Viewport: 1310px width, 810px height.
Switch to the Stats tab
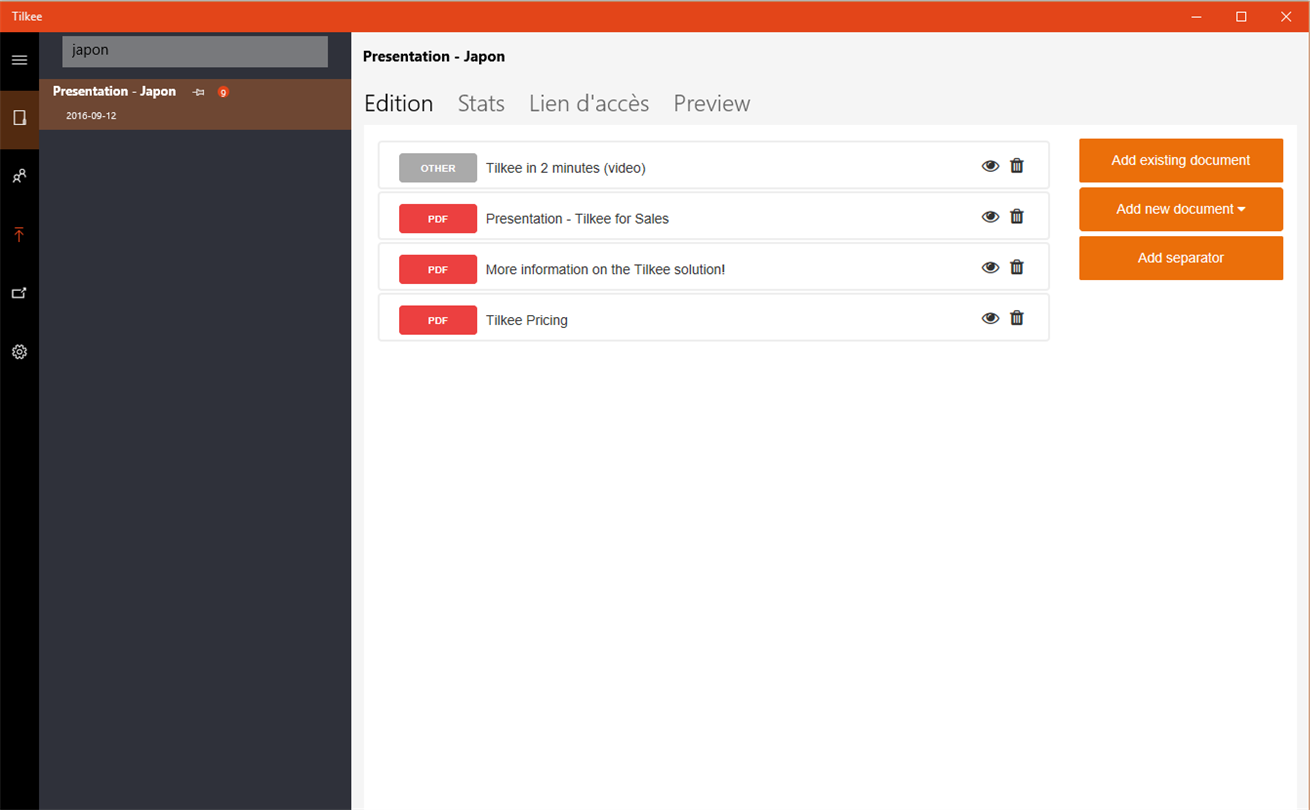pyautogui.click(x=481, y=104)
